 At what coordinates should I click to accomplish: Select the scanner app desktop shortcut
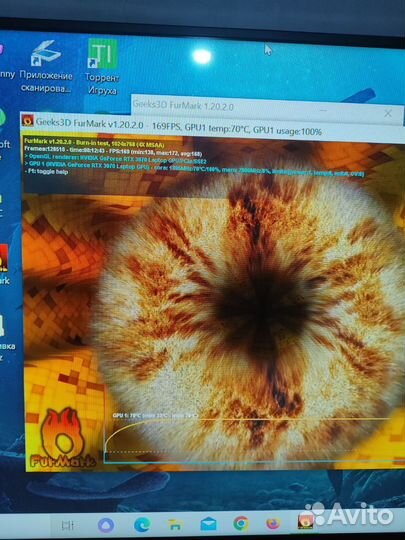pos(46,67)
